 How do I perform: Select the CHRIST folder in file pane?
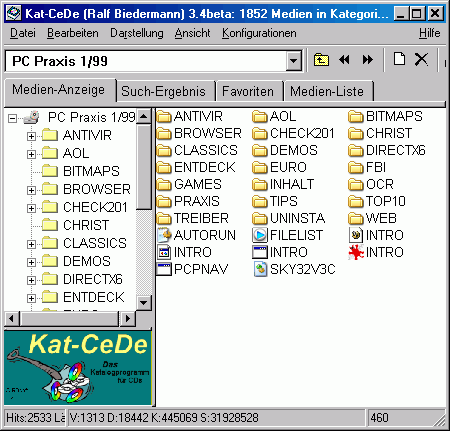(x=380, y=134)
